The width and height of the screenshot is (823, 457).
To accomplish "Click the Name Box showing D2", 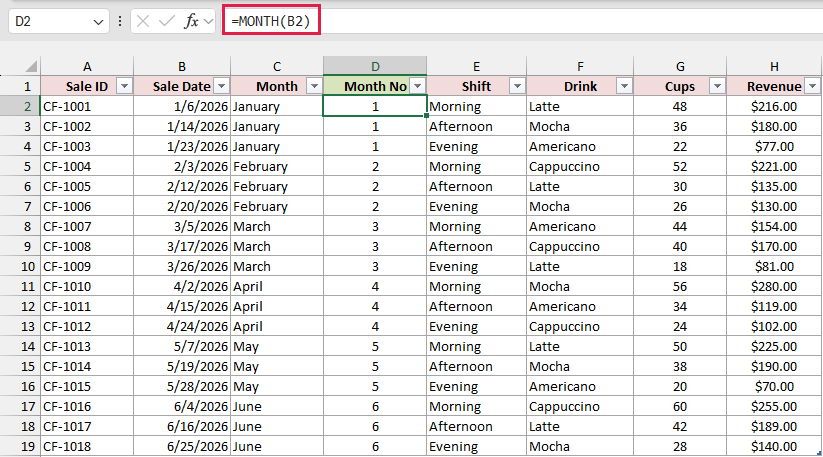I will pos(59,22).
